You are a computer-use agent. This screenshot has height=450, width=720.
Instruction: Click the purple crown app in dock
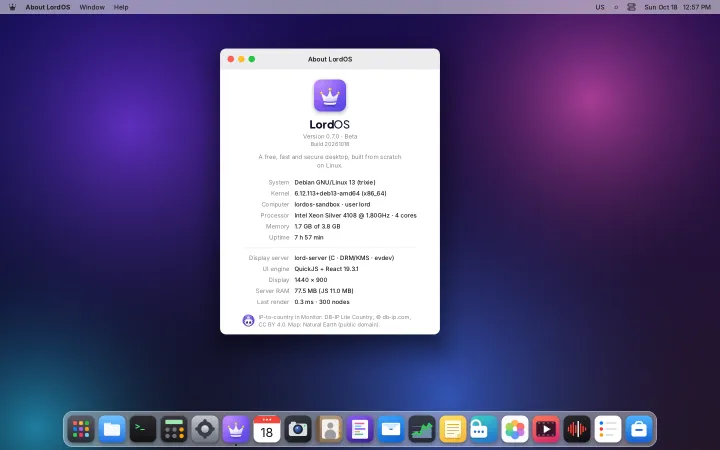236,429
